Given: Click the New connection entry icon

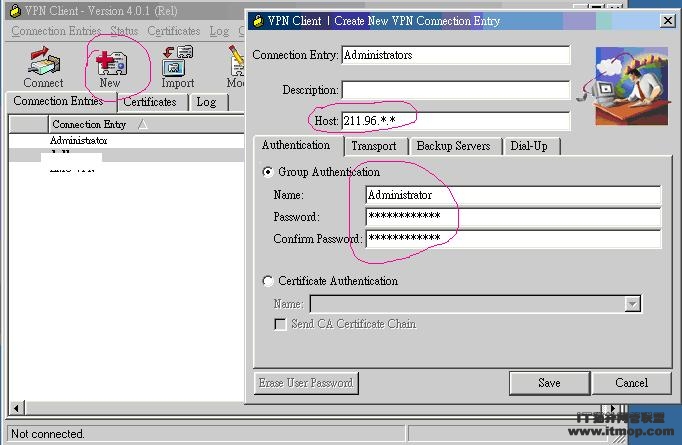Looking at the screenshot, I should [111, 62].
